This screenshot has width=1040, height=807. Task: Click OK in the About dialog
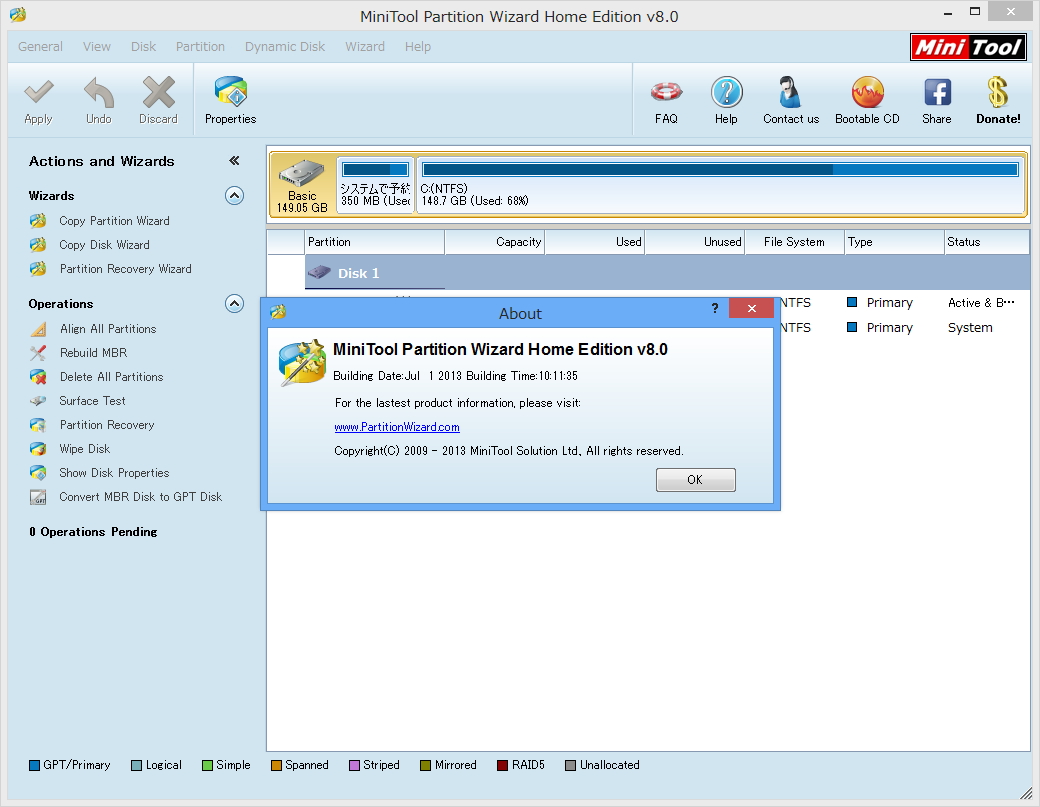tap(695, 479)
